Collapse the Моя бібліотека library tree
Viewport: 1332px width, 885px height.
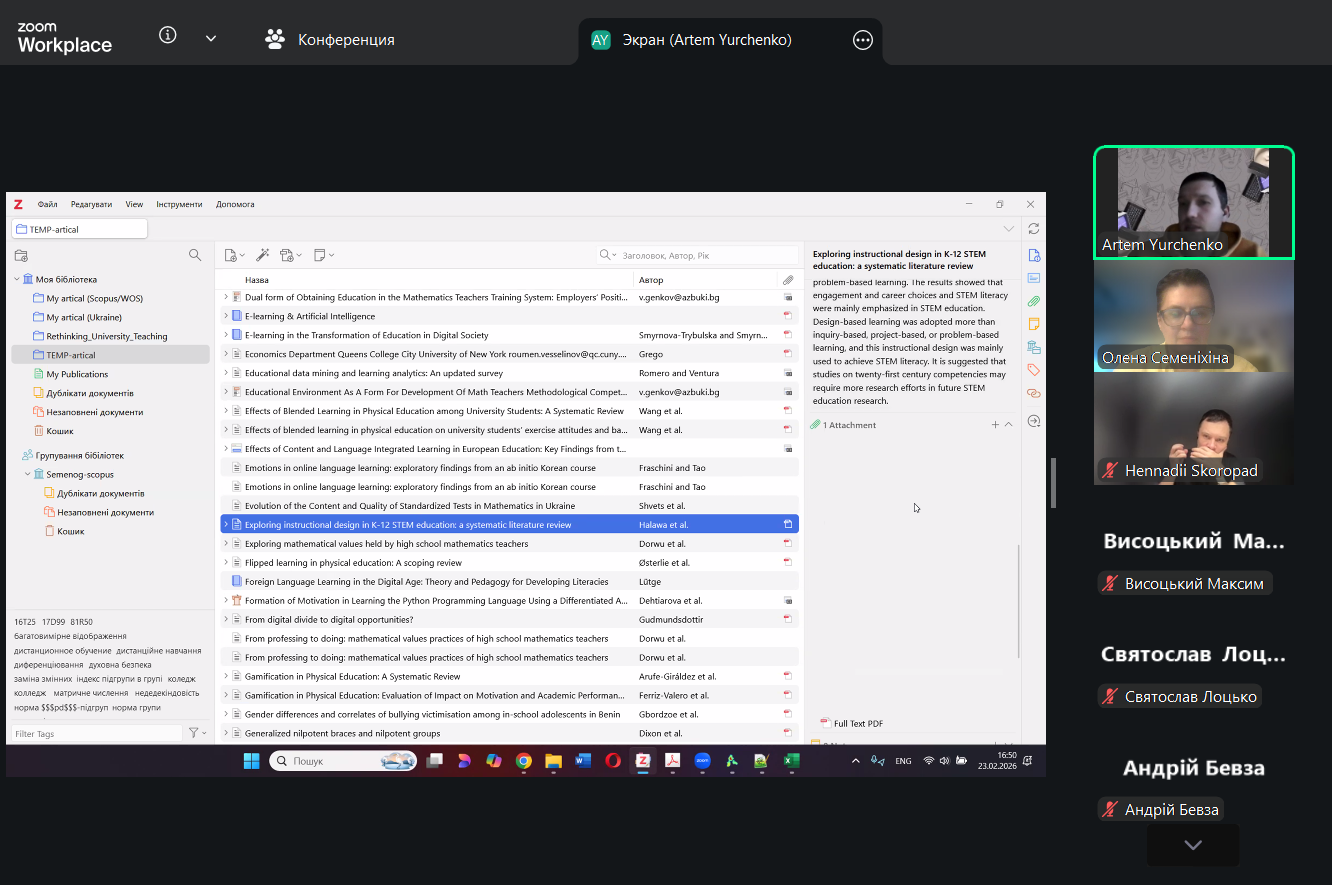(x=17, y=280)
